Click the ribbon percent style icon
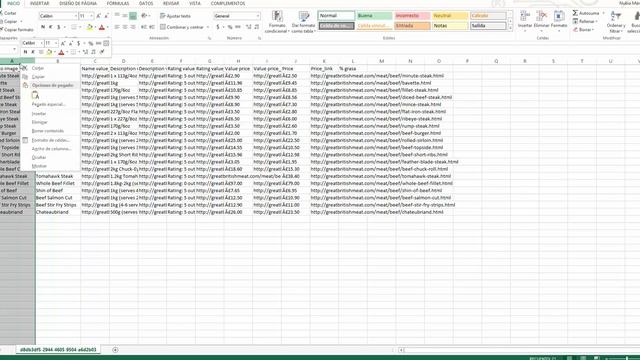The width and height of the screenshot is (640, 360). [x=230, y=27]
